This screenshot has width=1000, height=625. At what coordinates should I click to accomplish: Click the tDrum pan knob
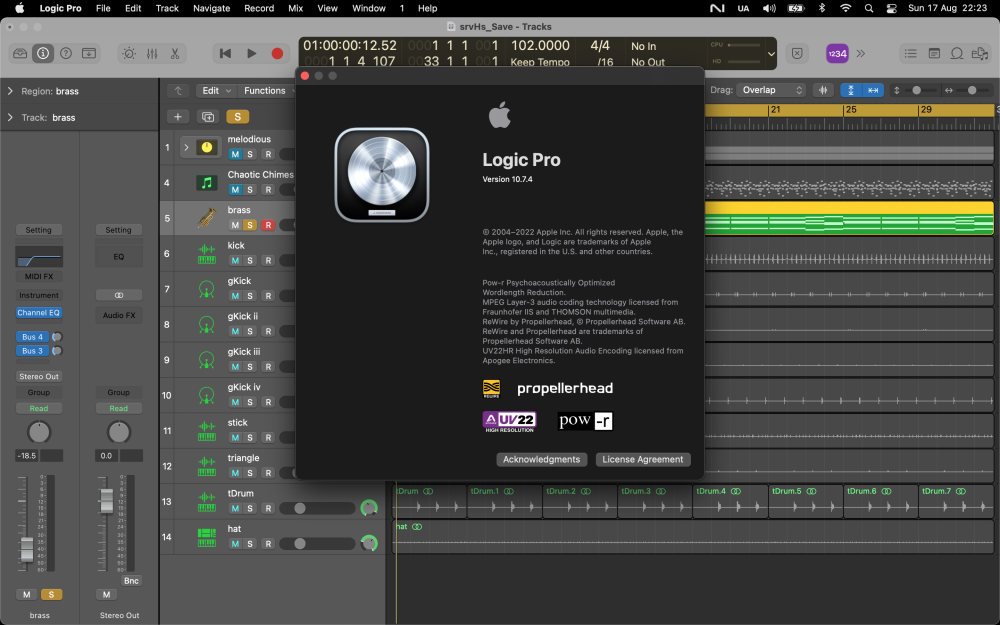tap(369, 508)
